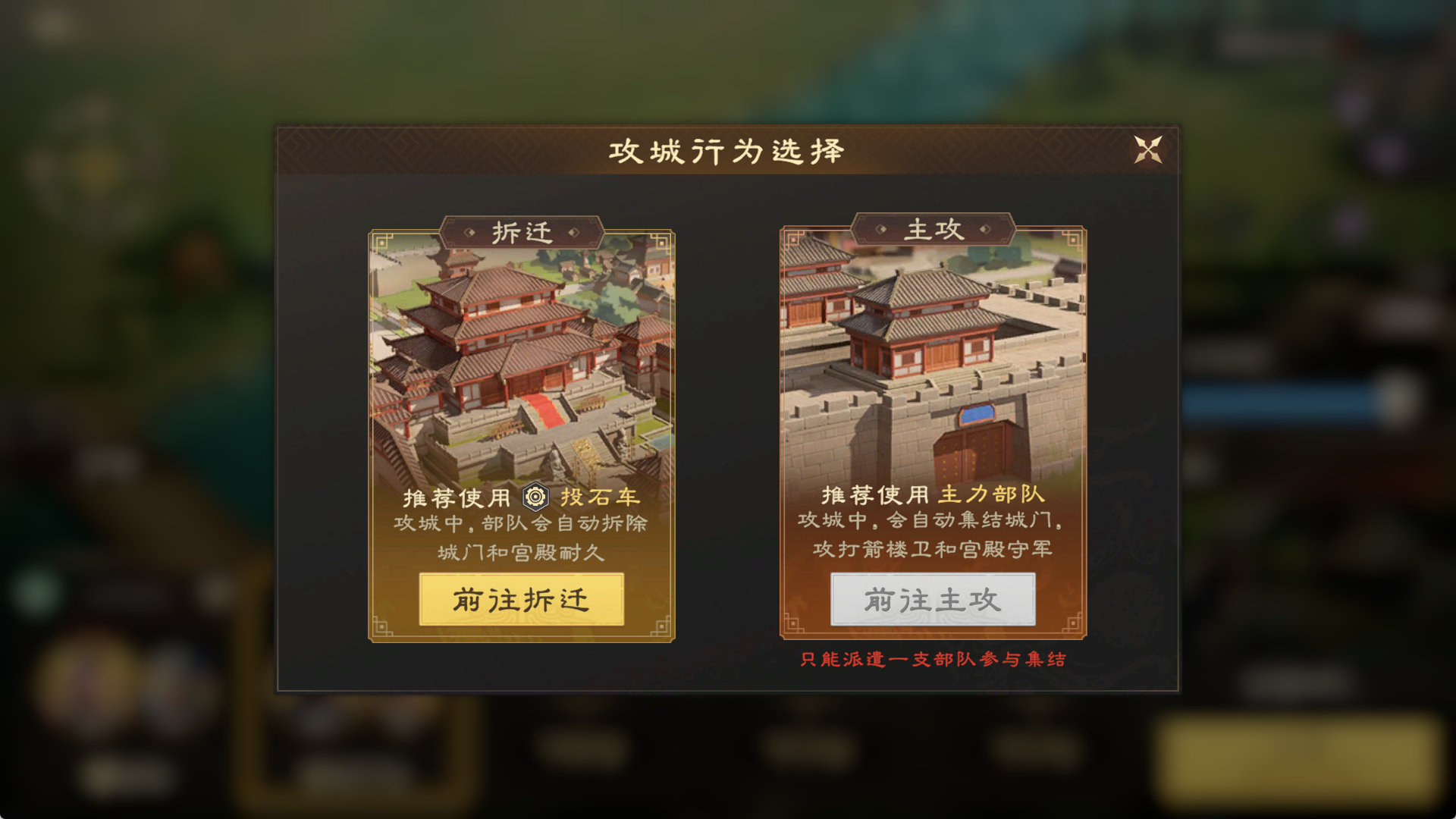Tap the yellow 主力部队 text
The image size is (1456, 819).
point(991,494)
